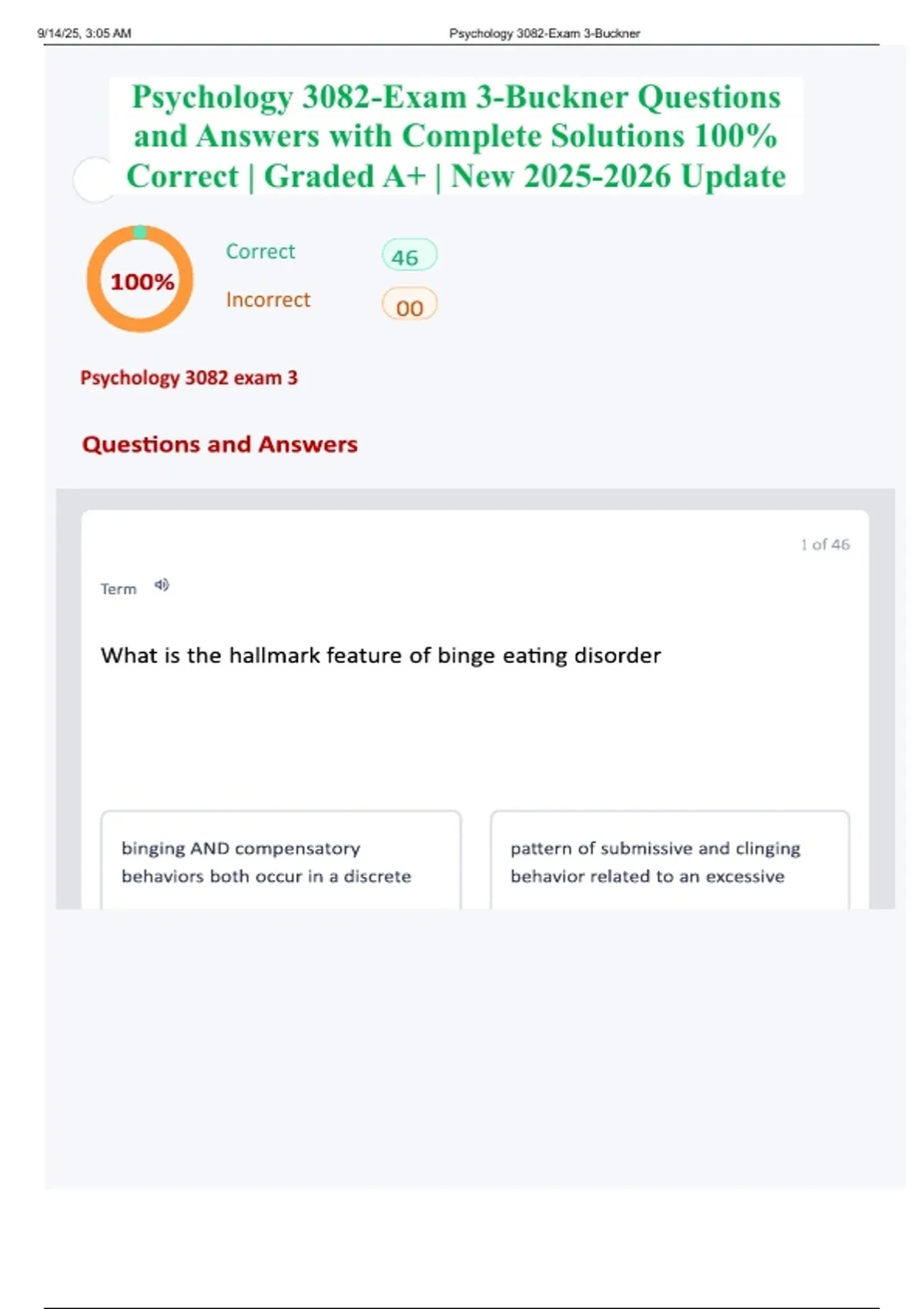
Task: Click the '100%' text inside the ring
Action: click(142, 282)
